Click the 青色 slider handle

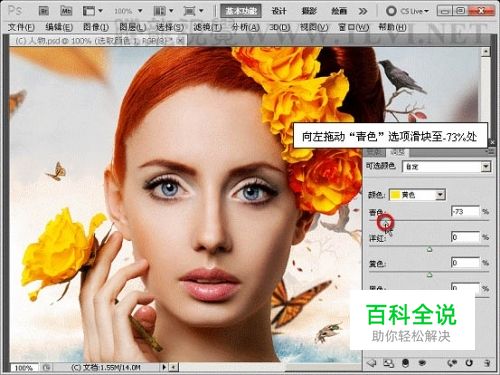(x=385, y=222)
